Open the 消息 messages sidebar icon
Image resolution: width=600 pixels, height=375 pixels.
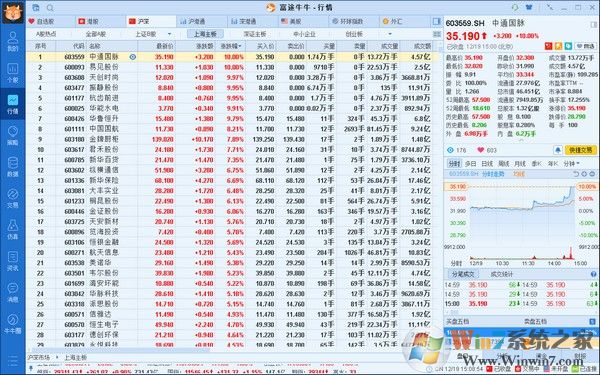[13, 292]
